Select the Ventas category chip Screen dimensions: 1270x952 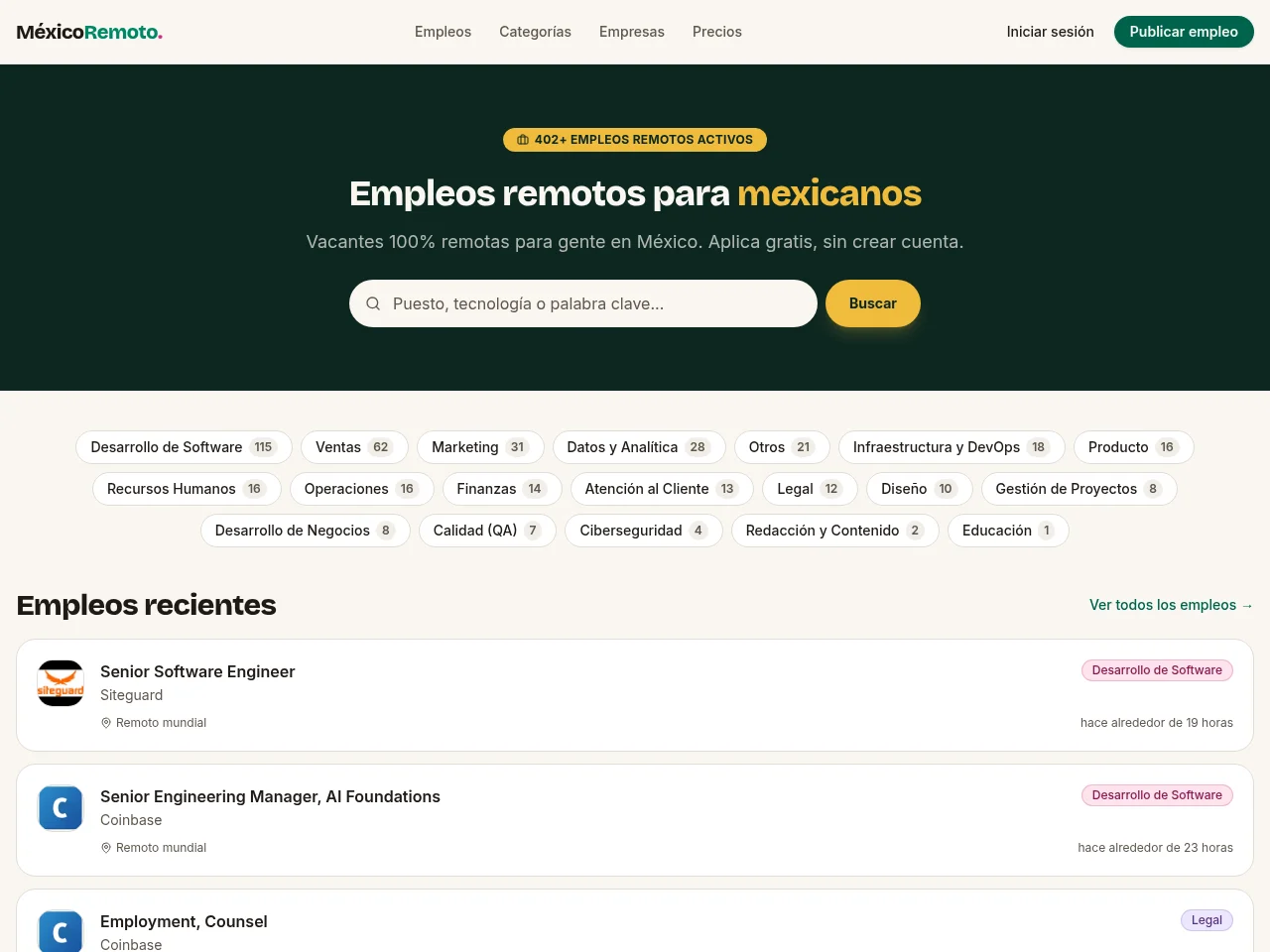point(354,447)
